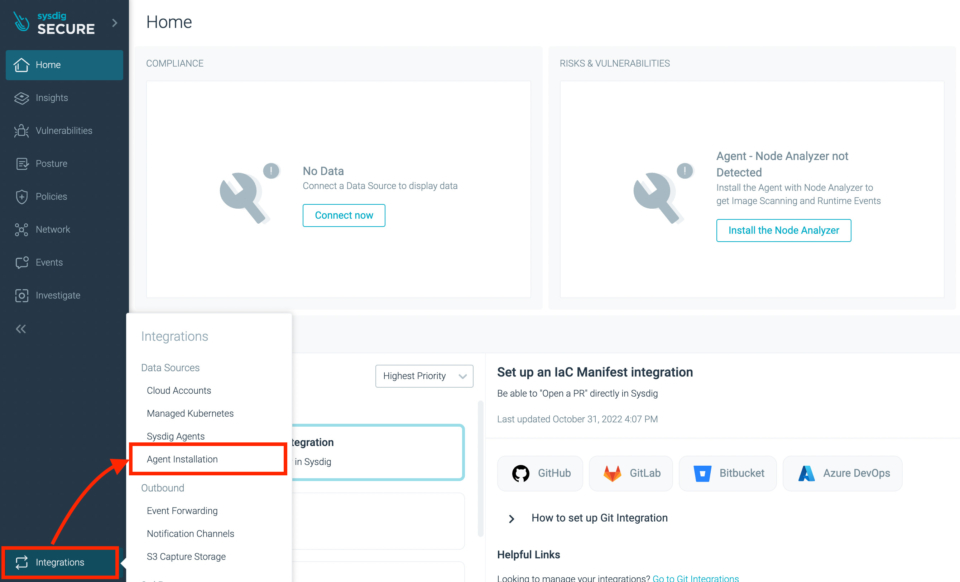Choose the GitLab integration tile
This screenshot has height=582, width=960.
click(x=631, y=473)
